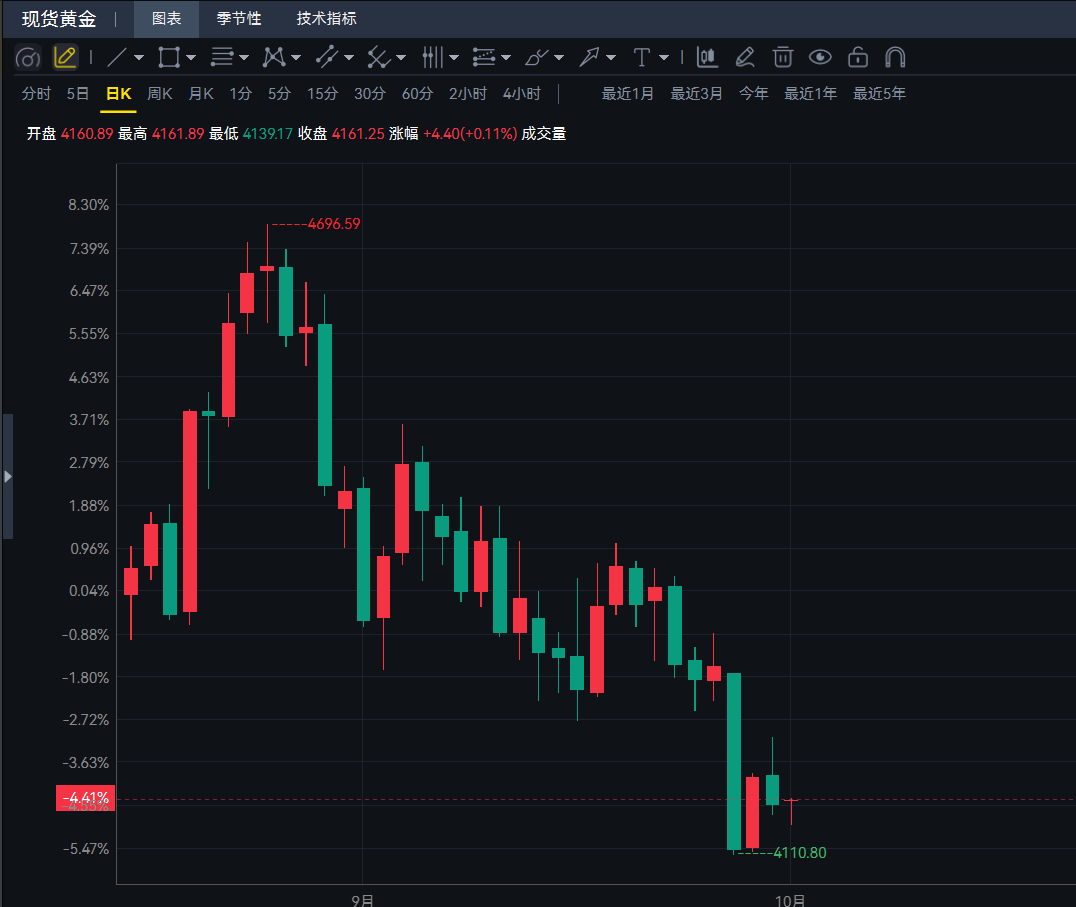Select the straight line drawing tool
1076x907 pixels.
pos(117,58)
